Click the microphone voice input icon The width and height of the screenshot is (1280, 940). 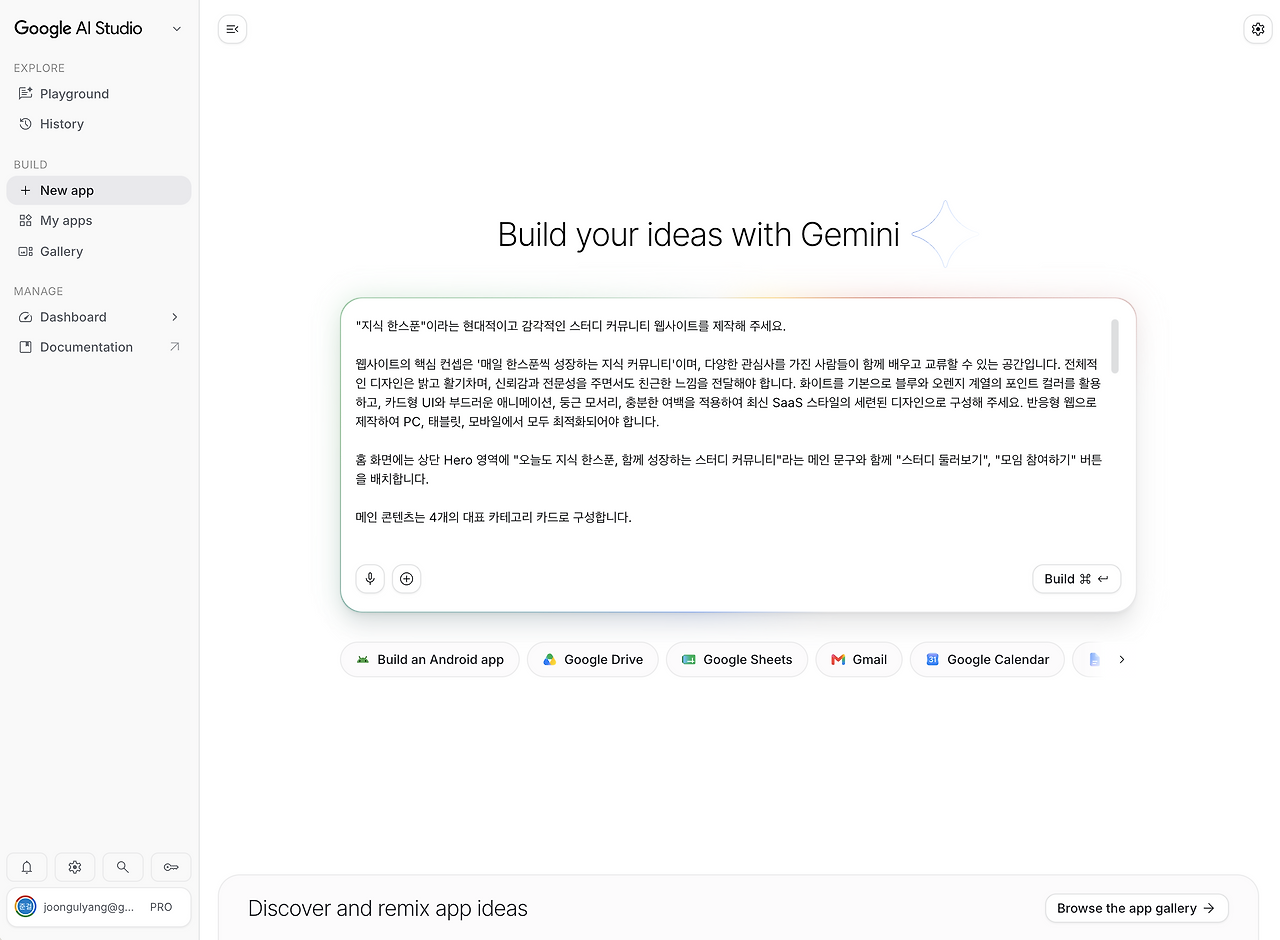click(x=370, y=579)
